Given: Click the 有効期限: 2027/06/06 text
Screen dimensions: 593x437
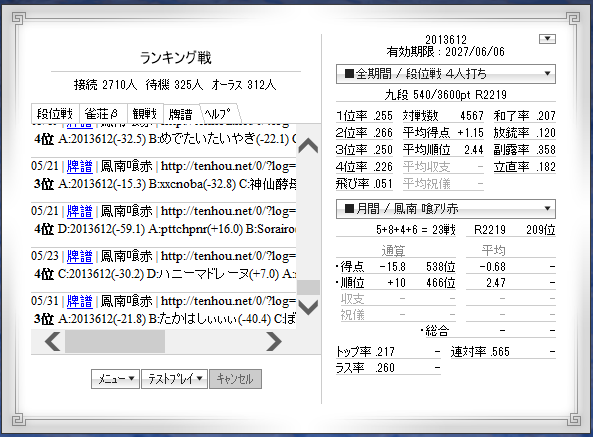Looking at the screenshot, I should tap(446, 51).
